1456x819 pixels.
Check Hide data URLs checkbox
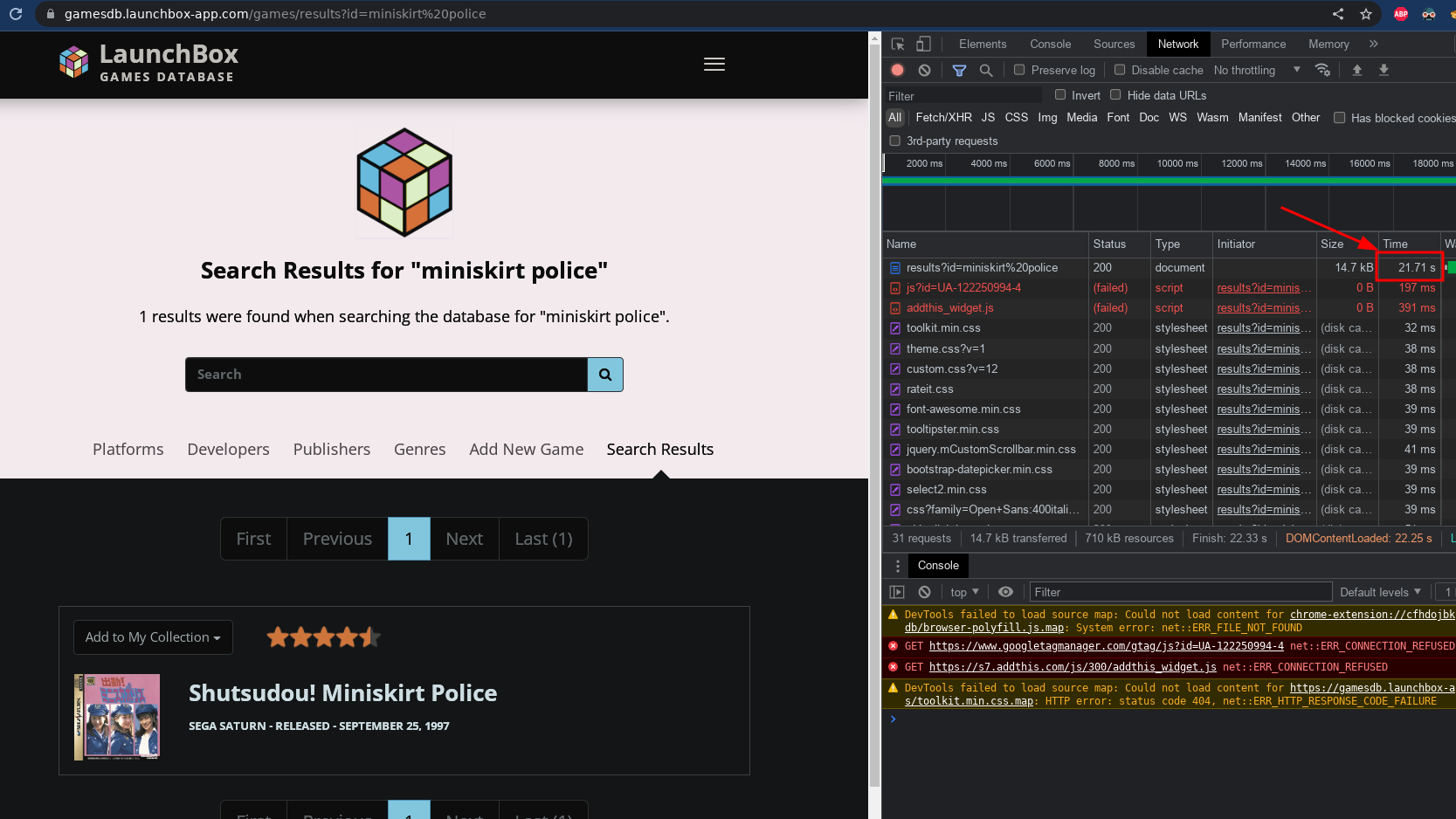[x=1115, y=94]
